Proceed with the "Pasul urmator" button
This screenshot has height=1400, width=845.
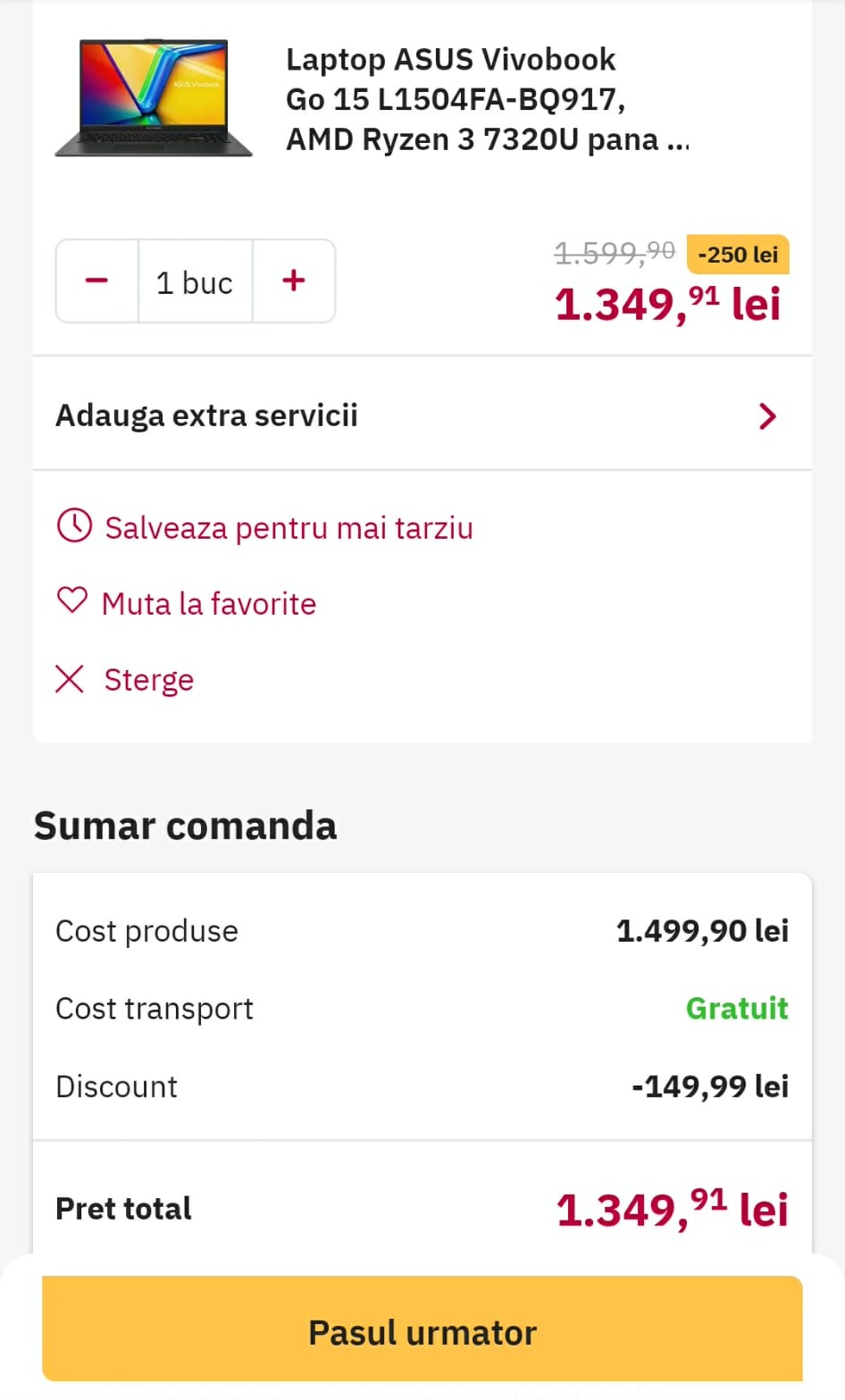tap(422, 1331)
